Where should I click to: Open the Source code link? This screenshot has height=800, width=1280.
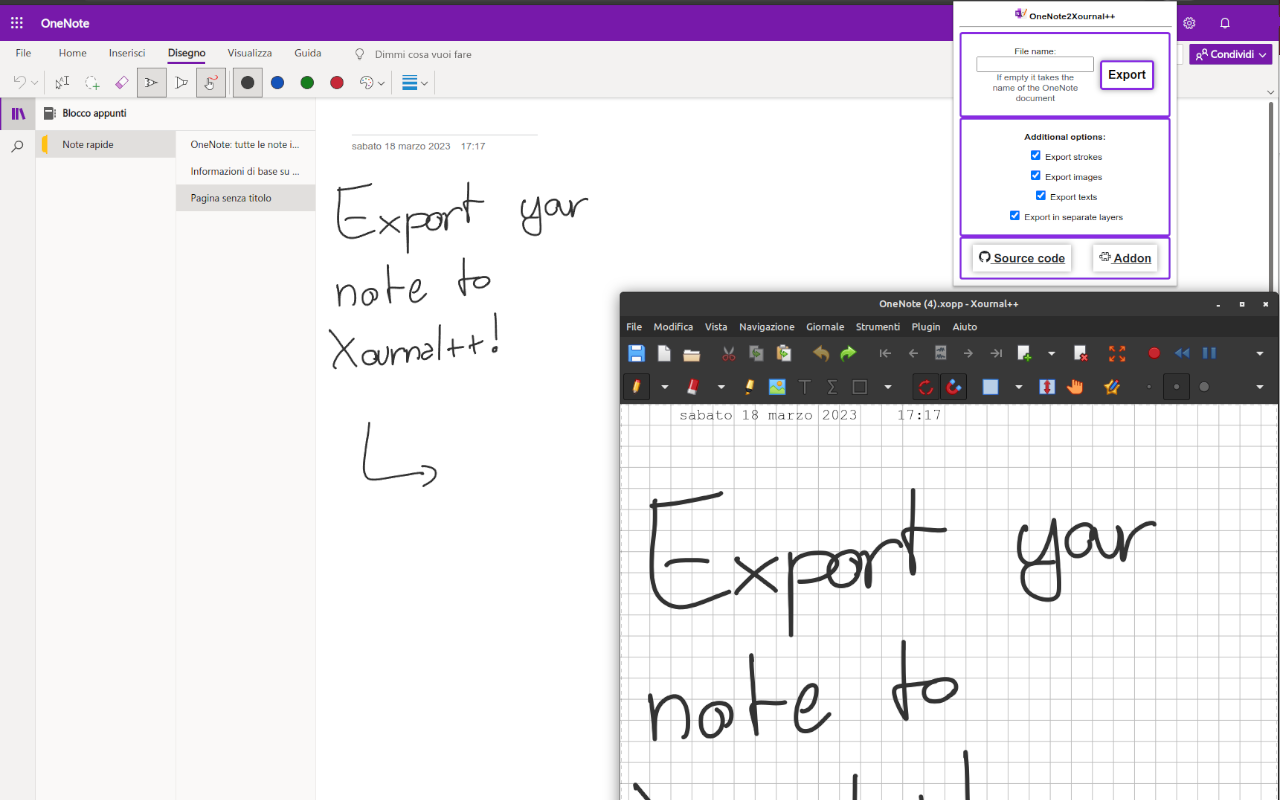(1021, 258)
